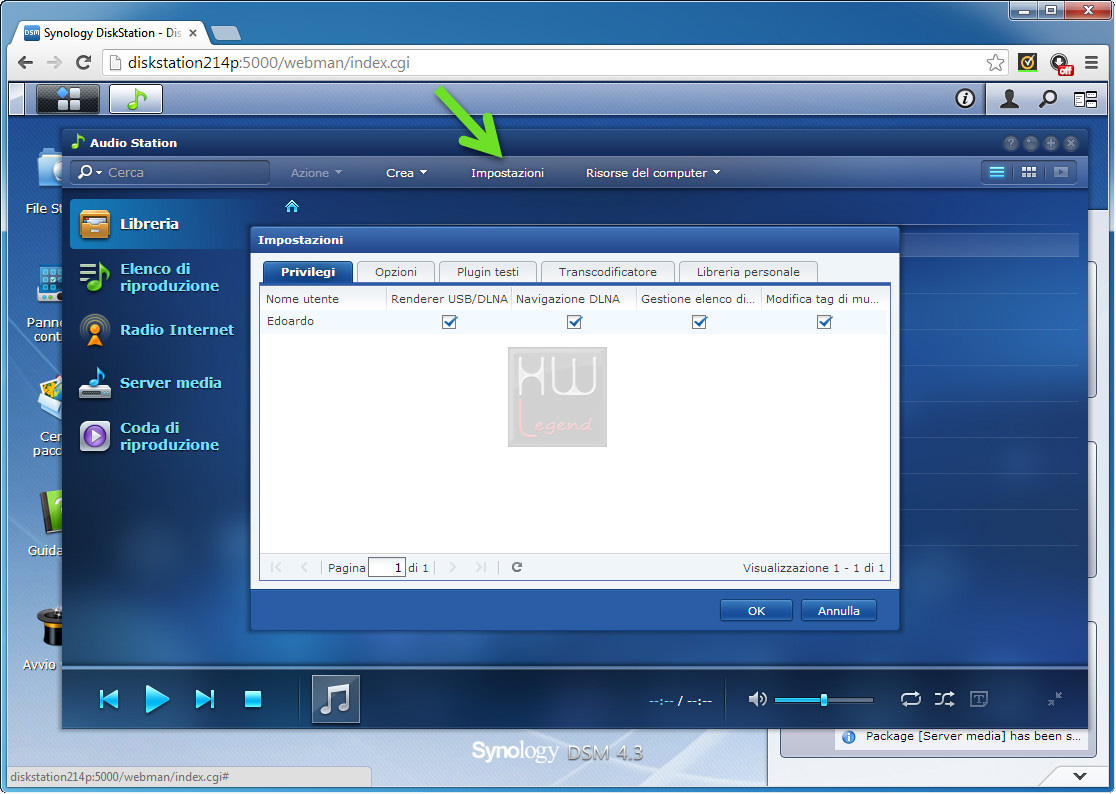Open the DSM widgets panel icon

tap(1085, 100)
